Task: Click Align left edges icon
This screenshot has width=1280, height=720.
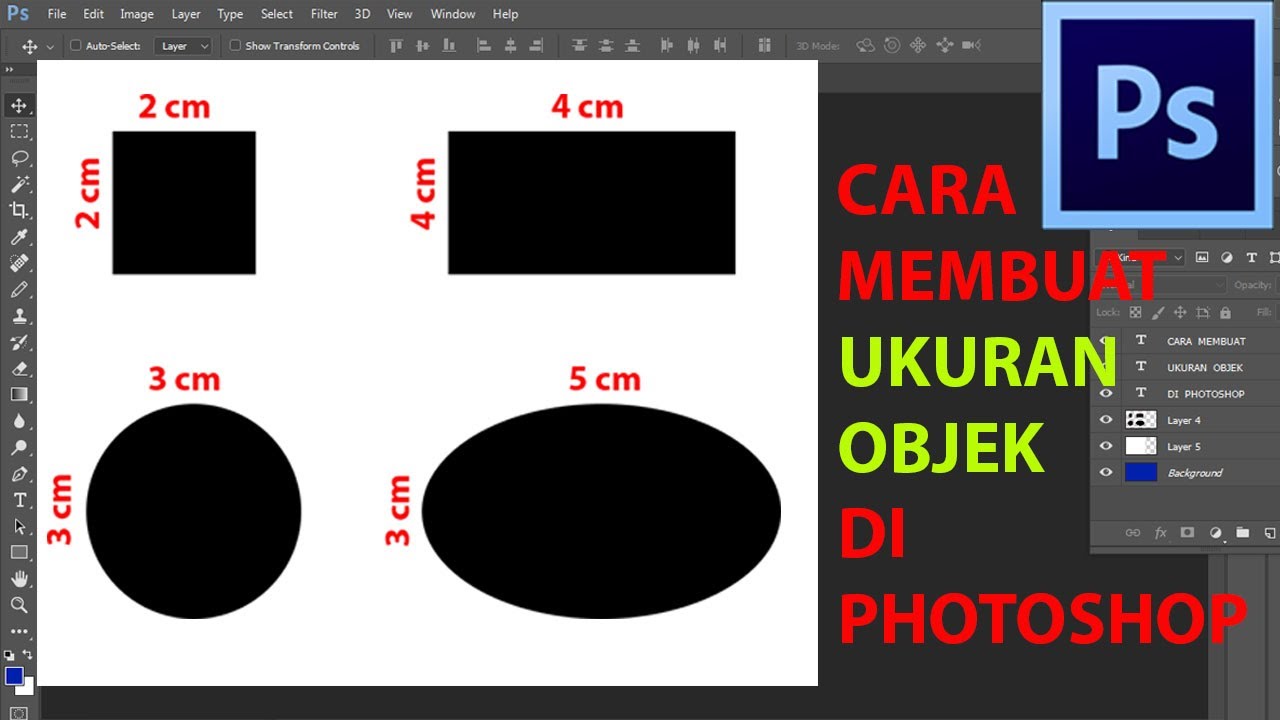Action: 485,45
